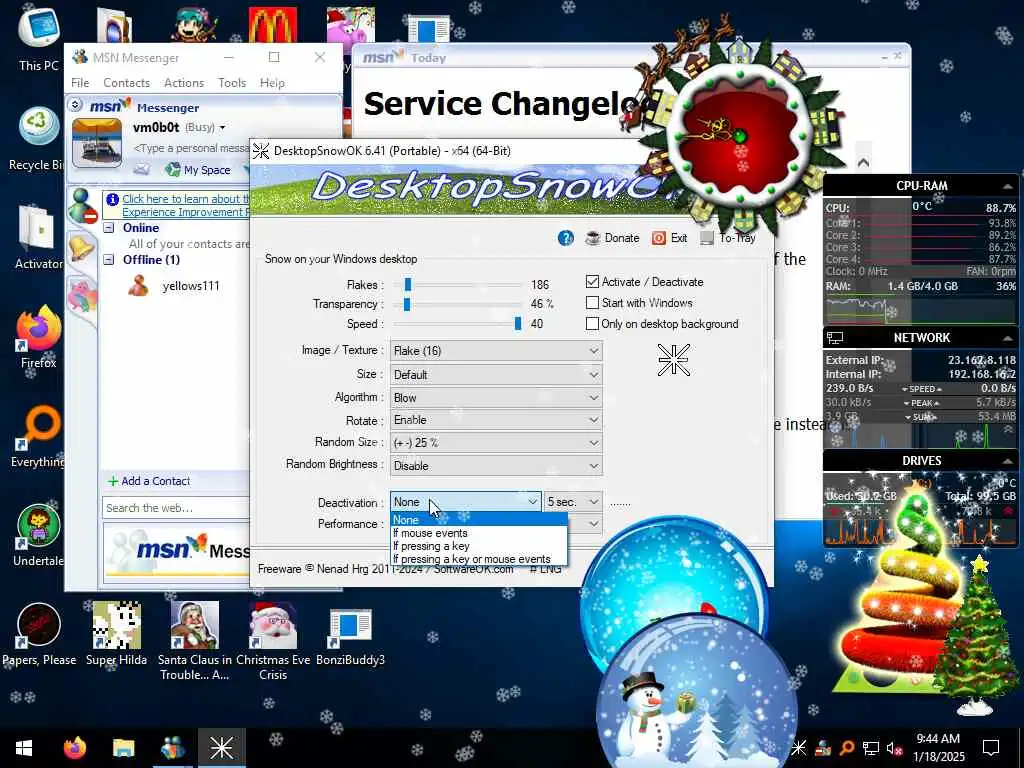Image resolution: width=1024 pixels, height=768 pixels.
Task: Open Santa Claus in Trouble desktop icon
Action: click(195, 641)
